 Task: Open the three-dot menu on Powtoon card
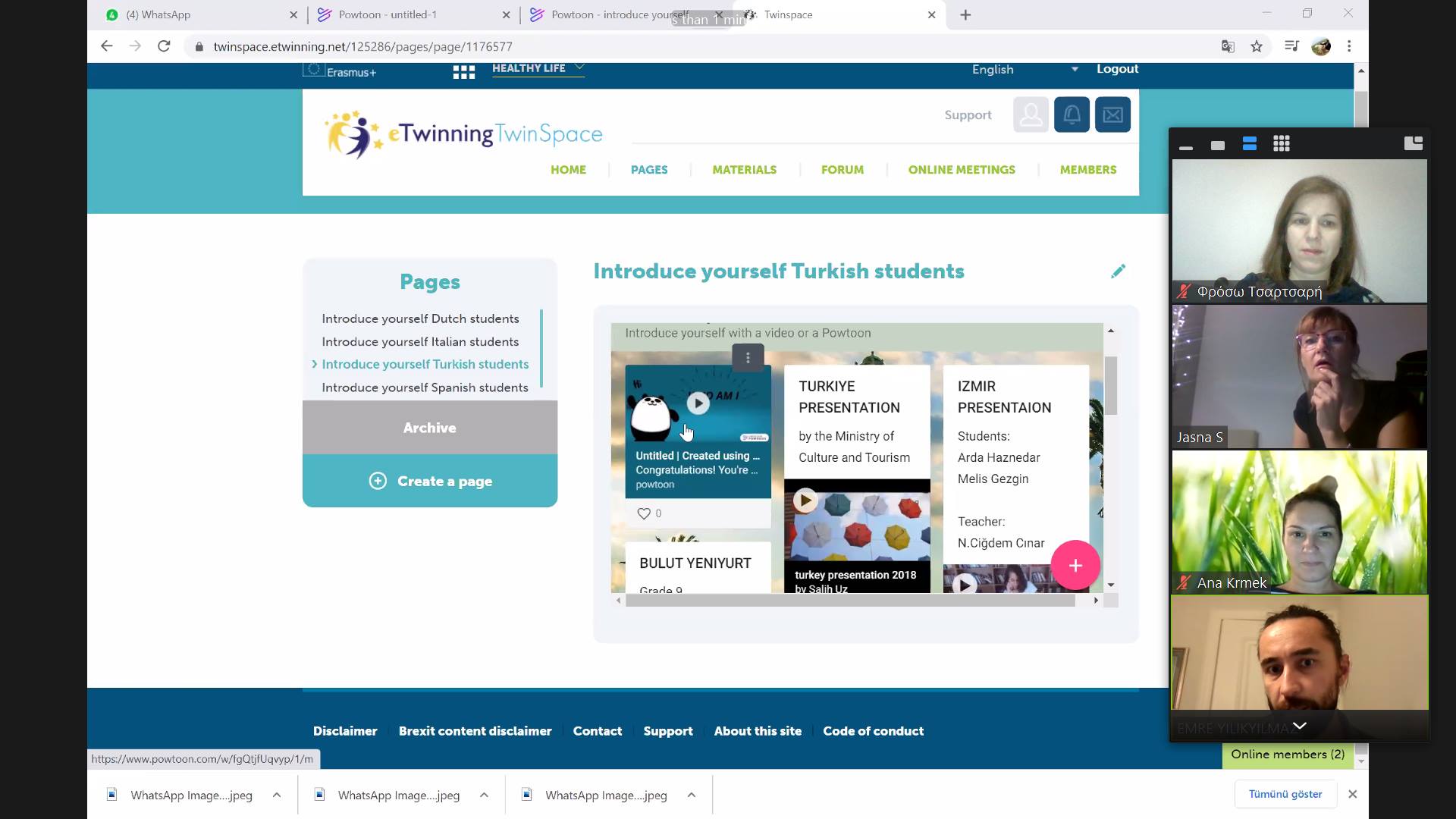[x=748, y=358]
